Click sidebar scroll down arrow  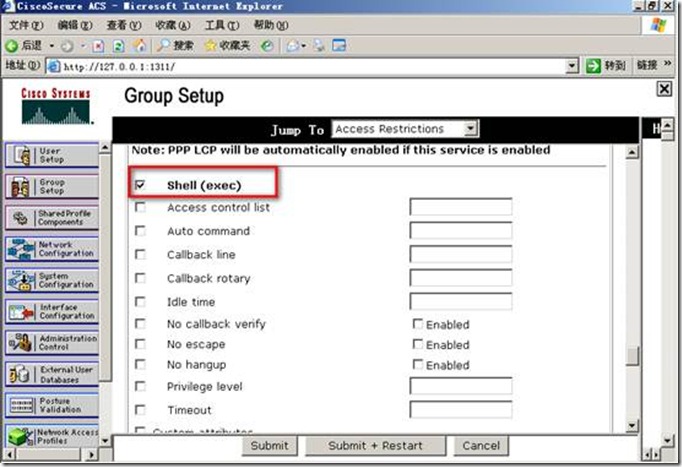tap(104, 440)
